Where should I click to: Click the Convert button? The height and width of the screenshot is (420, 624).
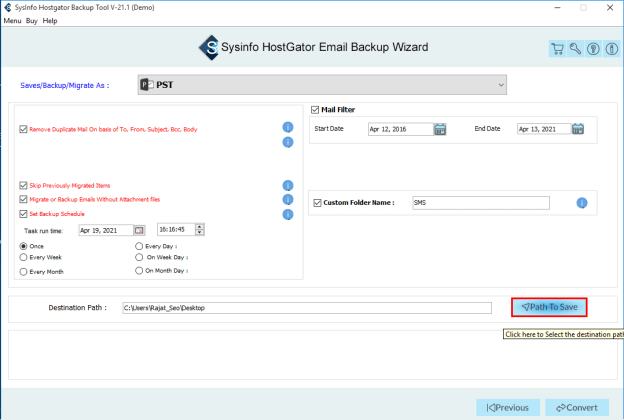click(x=577, y=407)
